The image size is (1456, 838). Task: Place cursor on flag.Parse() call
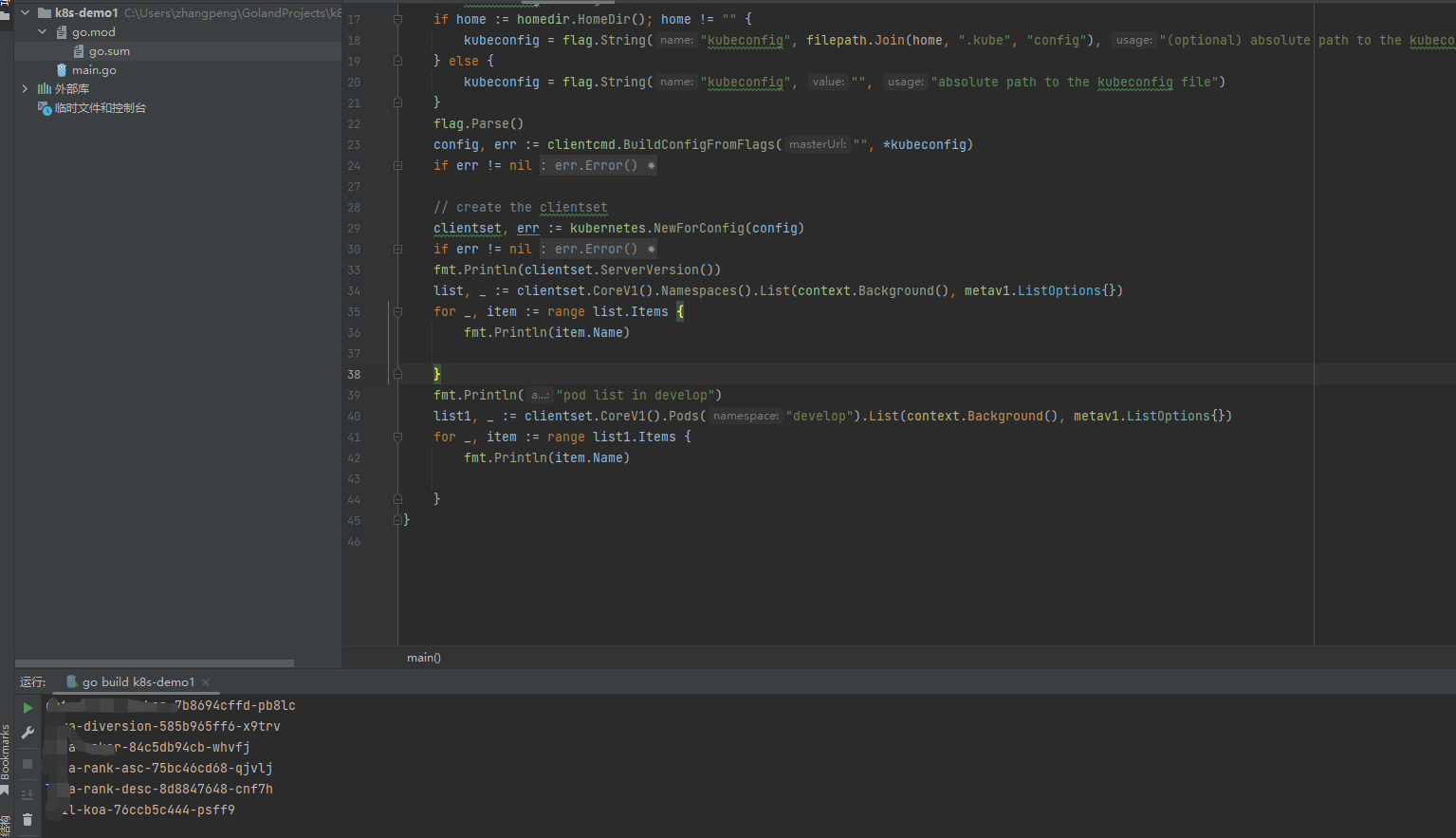tap(479, 123)
